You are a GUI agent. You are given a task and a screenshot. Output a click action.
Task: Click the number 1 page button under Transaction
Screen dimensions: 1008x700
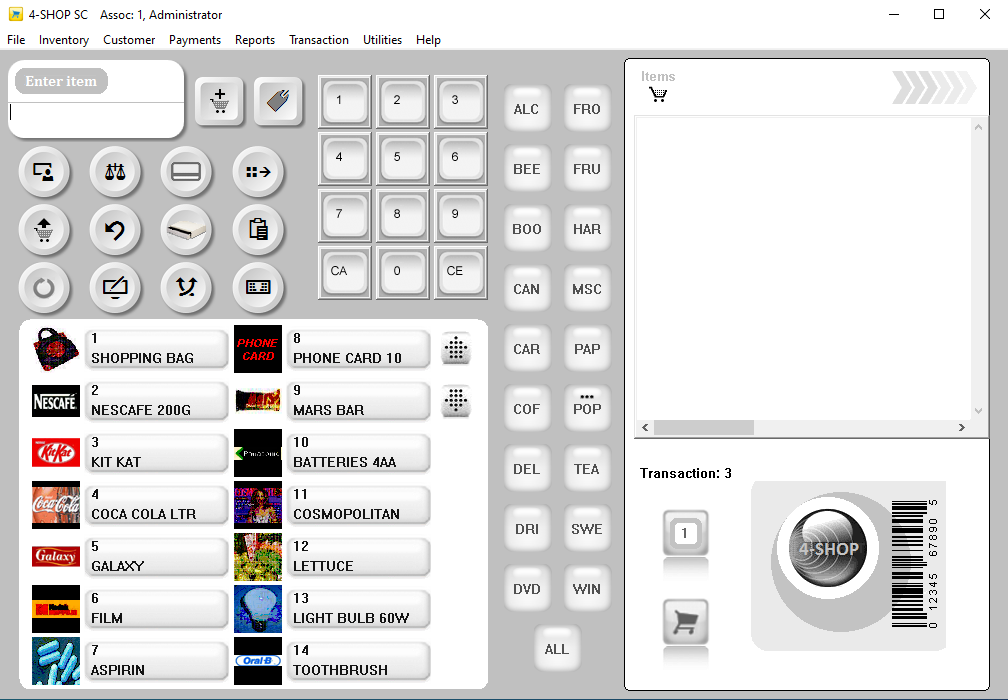coord(685,533)
